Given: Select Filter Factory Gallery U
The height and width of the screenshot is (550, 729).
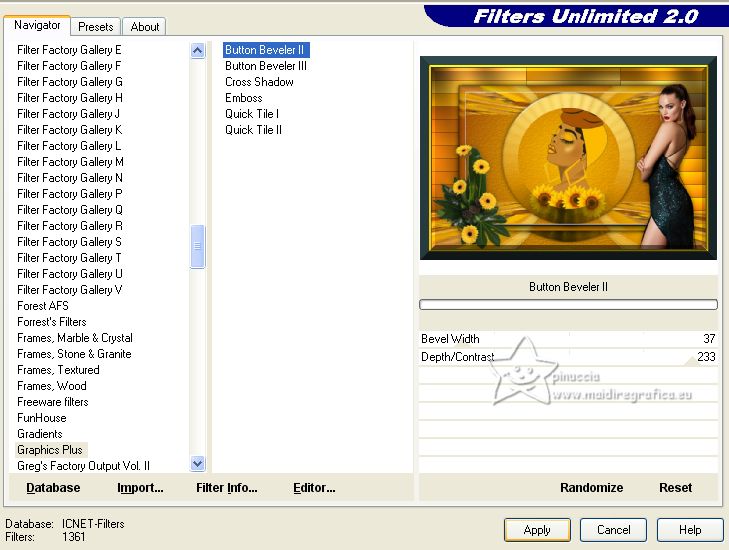Looking at the screenshot, I should click(x=70, y=273).
